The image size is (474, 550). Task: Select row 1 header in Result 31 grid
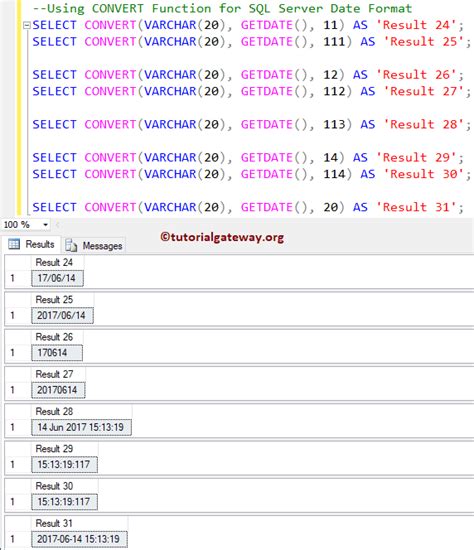(x=18, y=539)
